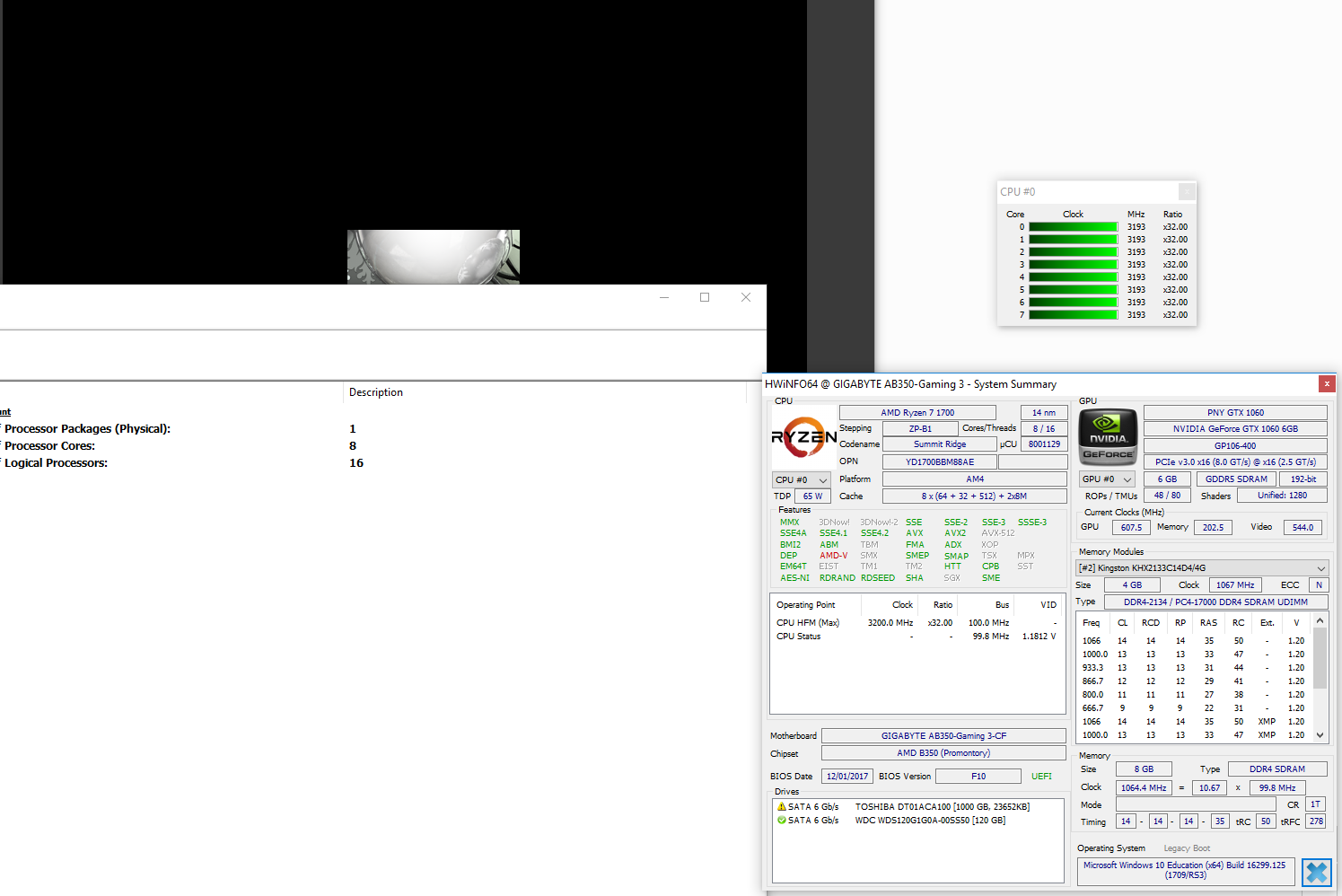Screen dimensions: 1342x896
Task: Click the PNY GTX 1060 field
Action: [x=1235, y=413]
